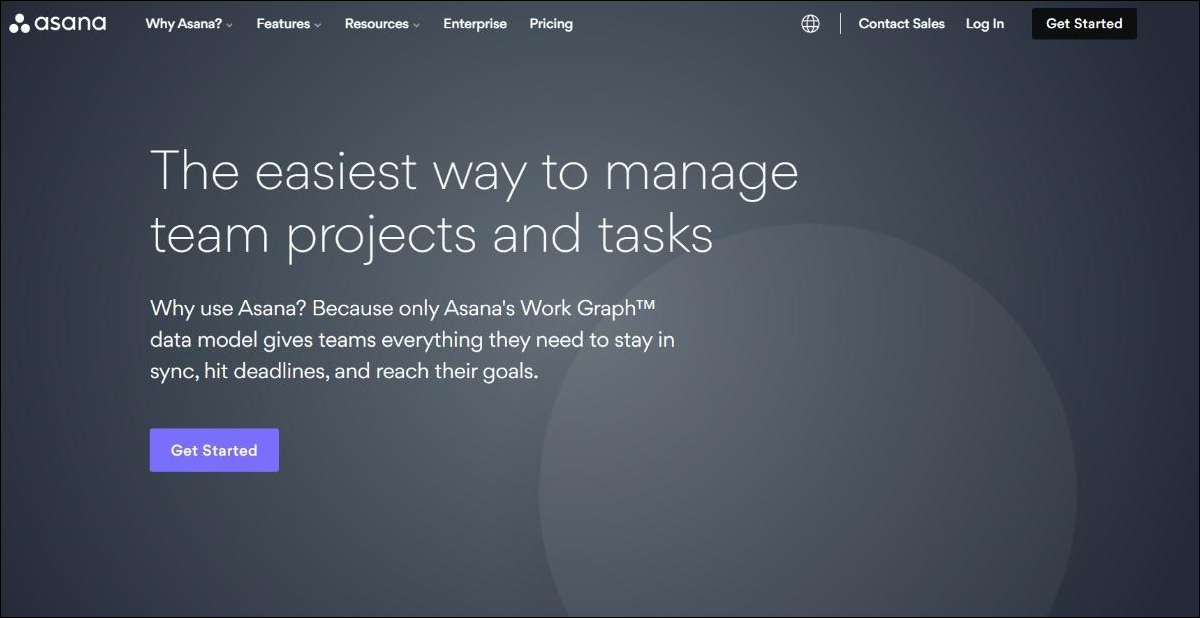This screenshot has height=618, width=1200.
Task: Click the Contact Sales link
Action: (x=901, y=24)
